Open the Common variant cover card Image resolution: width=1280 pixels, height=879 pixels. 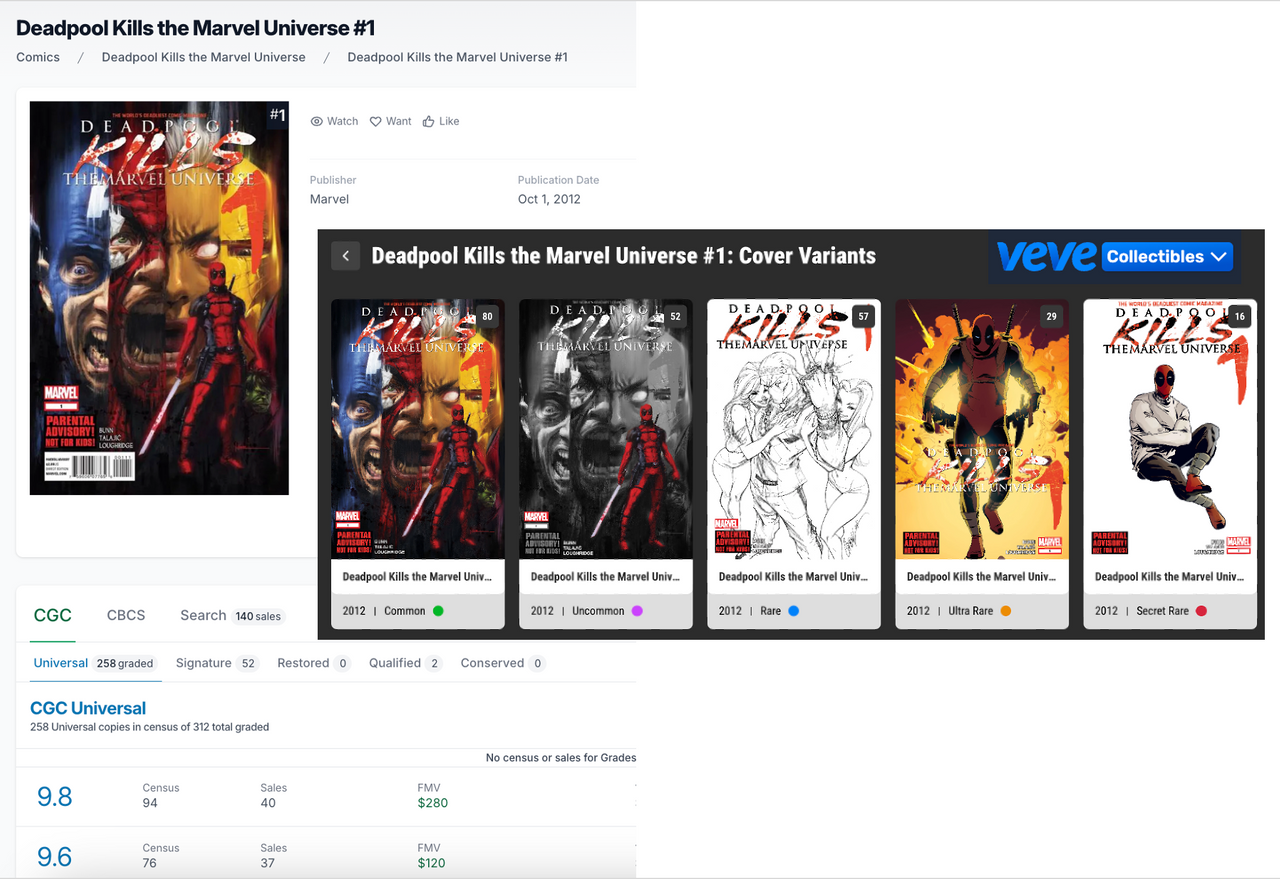coord(418,464)
